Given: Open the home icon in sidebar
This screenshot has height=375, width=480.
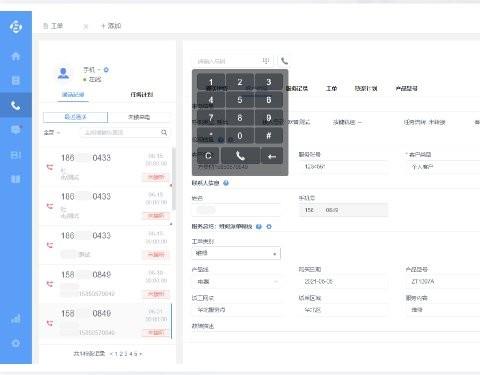Looking at the screenshot, I should click(16, 56).
